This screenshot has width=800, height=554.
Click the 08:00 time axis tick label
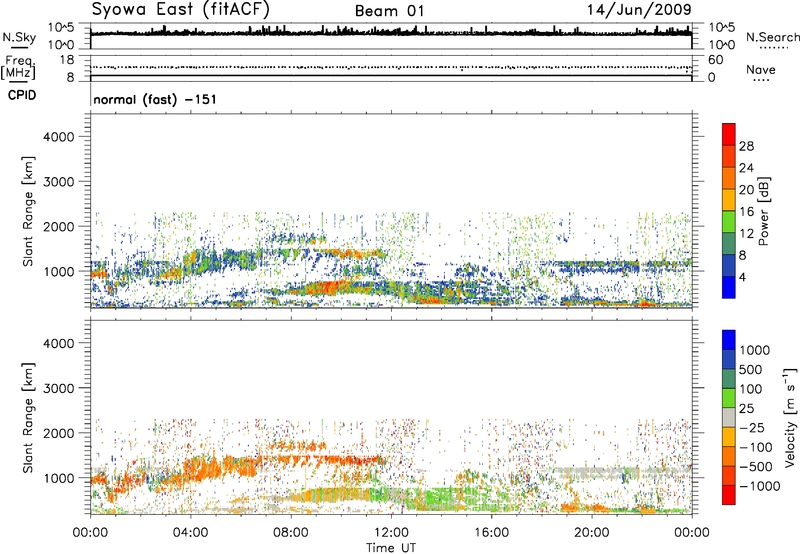(291, 533)
